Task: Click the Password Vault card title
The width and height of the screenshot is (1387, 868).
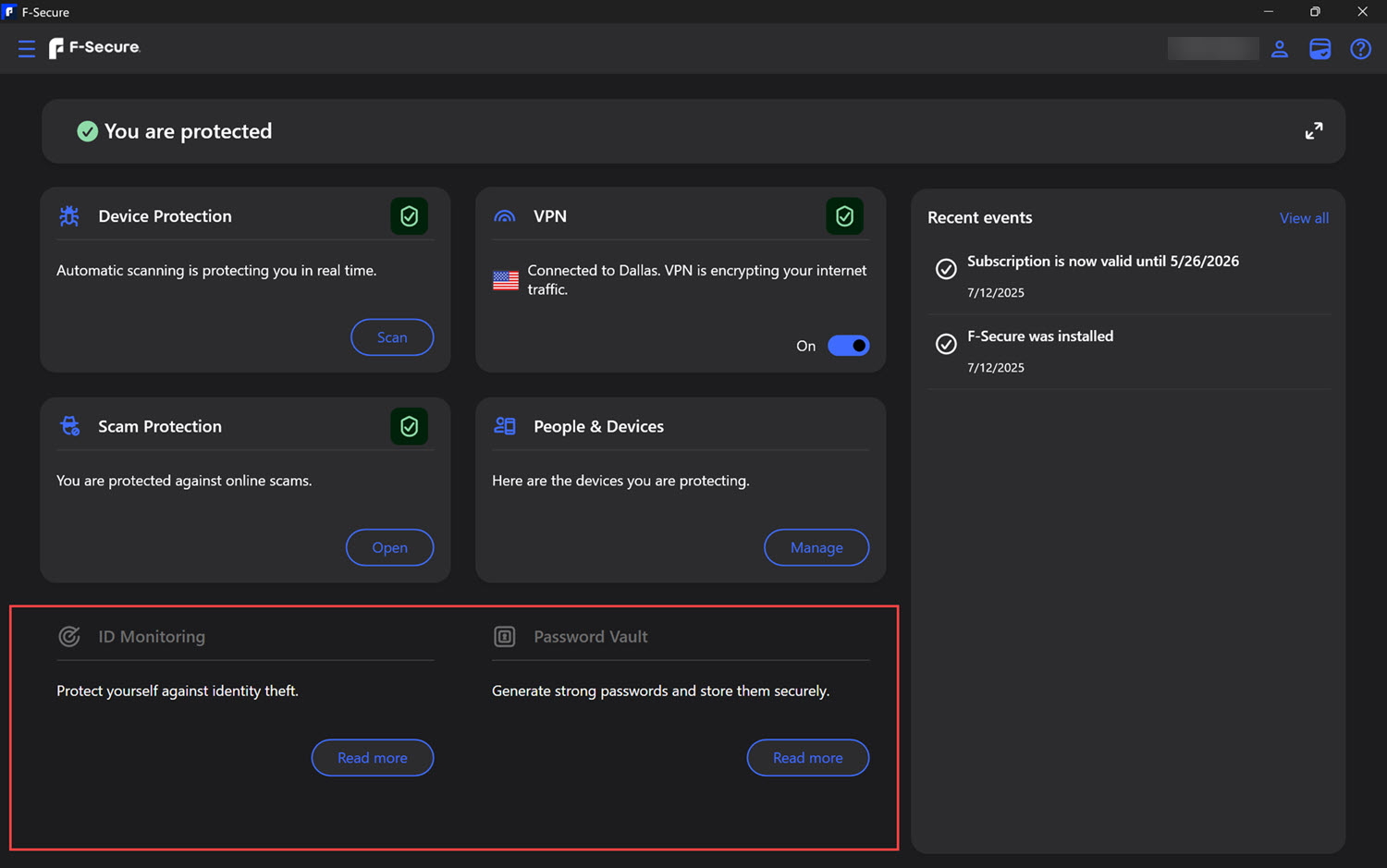Action: 591,637
